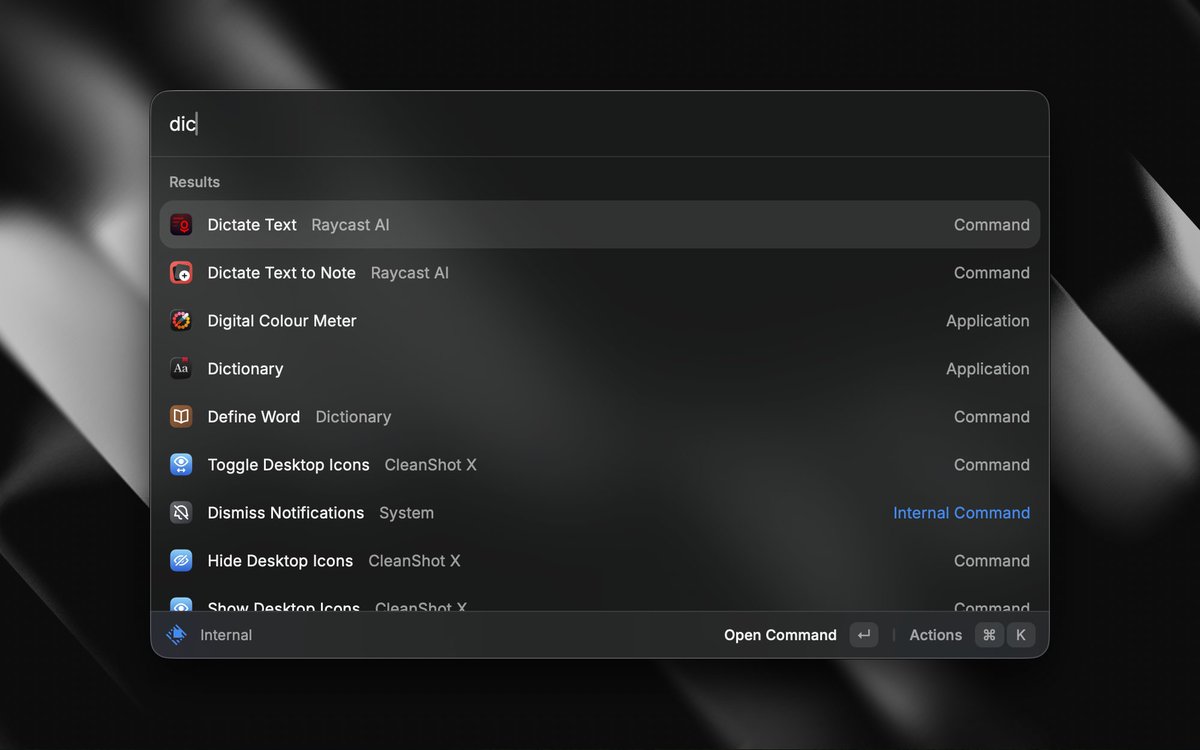The height and width of the screenshot is (750, 1200).
Task: Click "Raycast AI" subtitle beside Dictate Text to Note
Action: pos(410,273)
